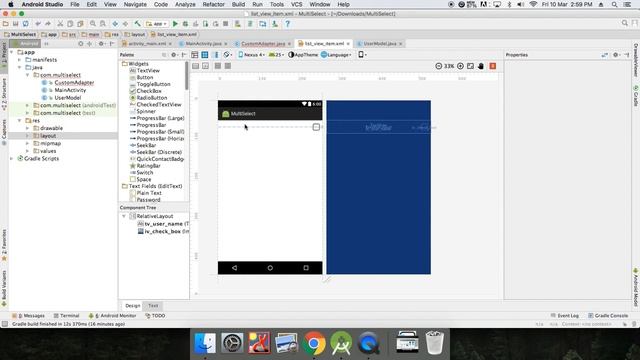Image resolution: width=640 pixels, height=360 pixels.
Task: Open the API 23 version dropdown
Action: pyautogui.click(x=276, y=55)
